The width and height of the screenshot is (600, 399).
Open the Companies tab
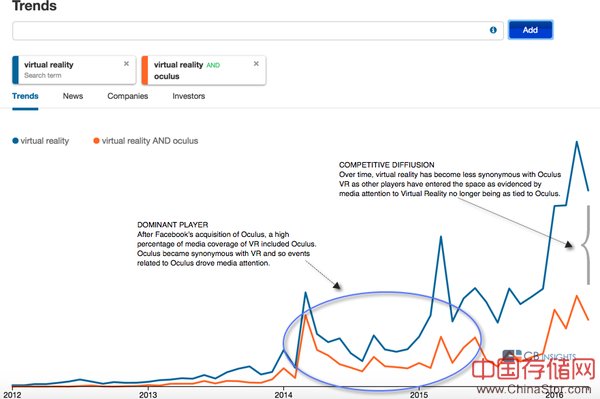(x=127, y=96)
